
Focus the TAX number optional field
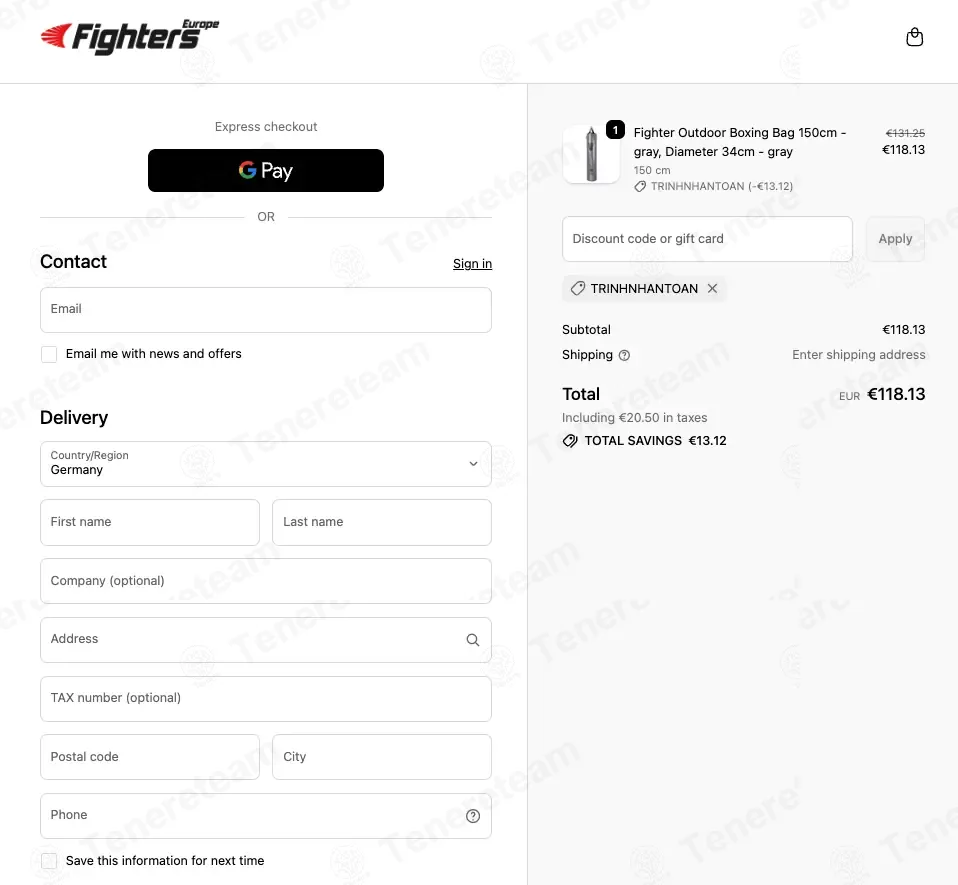(x=266, y=699)
